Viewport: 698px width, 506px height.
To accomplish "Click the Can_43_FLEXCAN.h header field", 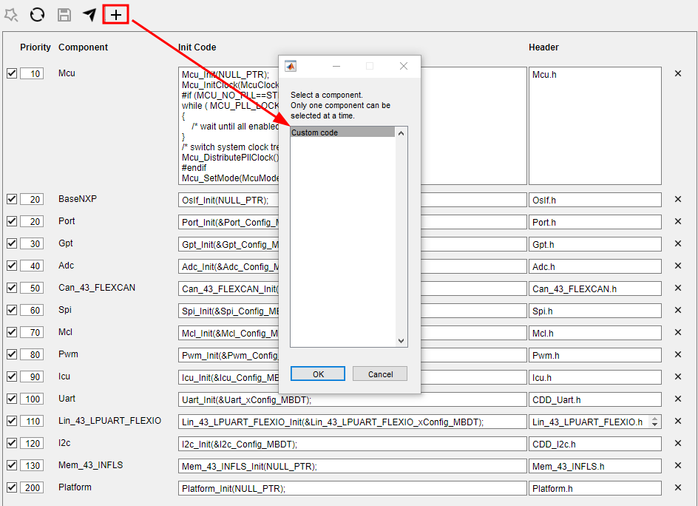I will 595,289.
